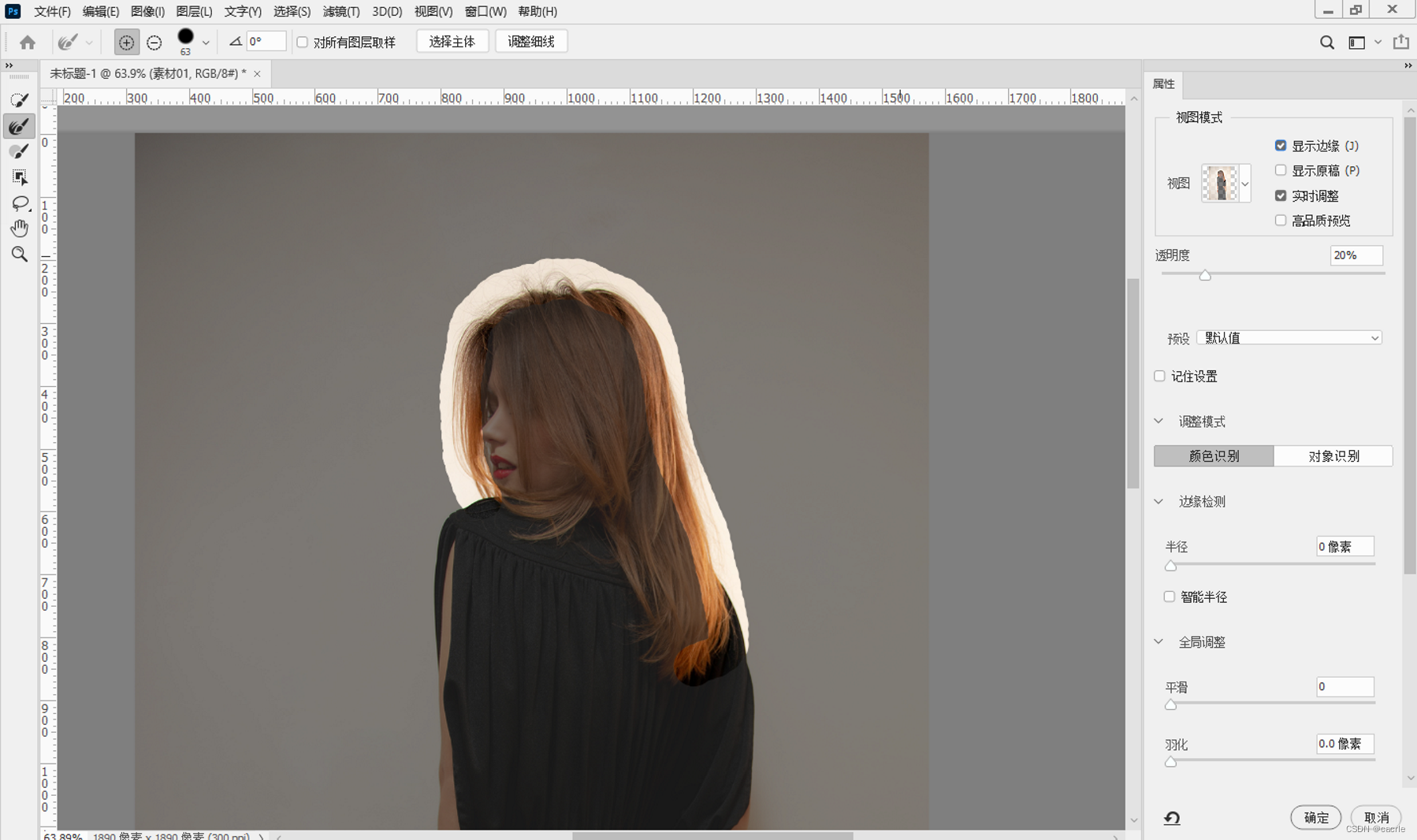Switch refine mode to 颜色识别

1214,456
